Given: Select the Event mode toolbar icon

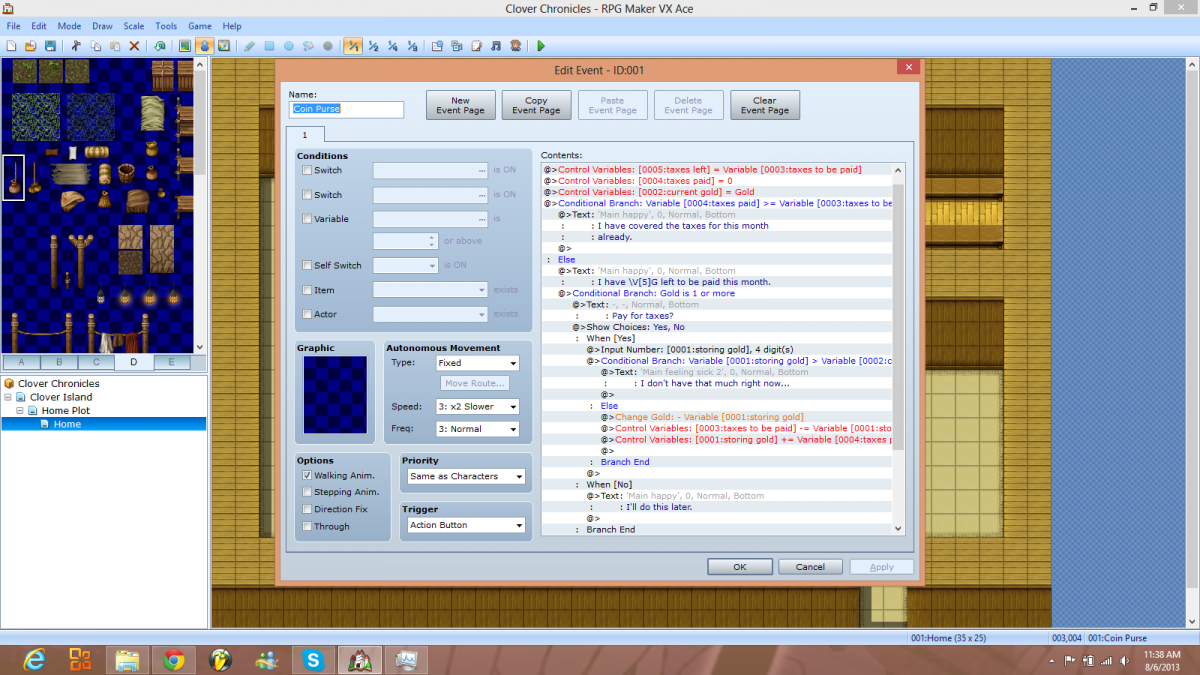Looking at the screenshot, I should tap(204, 46).
